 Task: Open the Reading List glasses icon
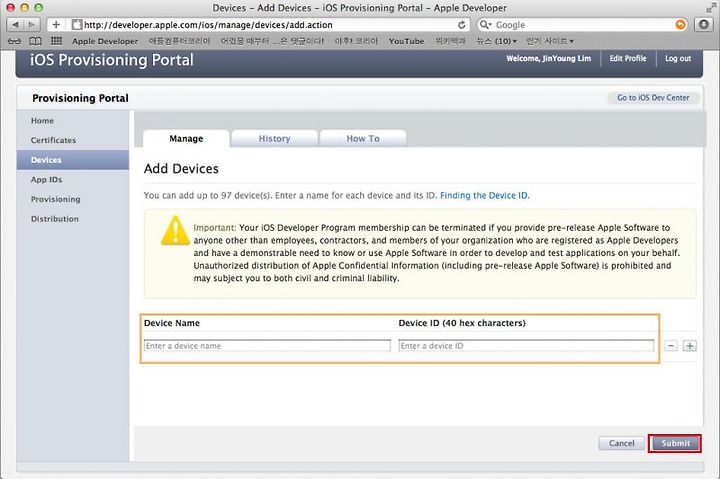point(15,41)
